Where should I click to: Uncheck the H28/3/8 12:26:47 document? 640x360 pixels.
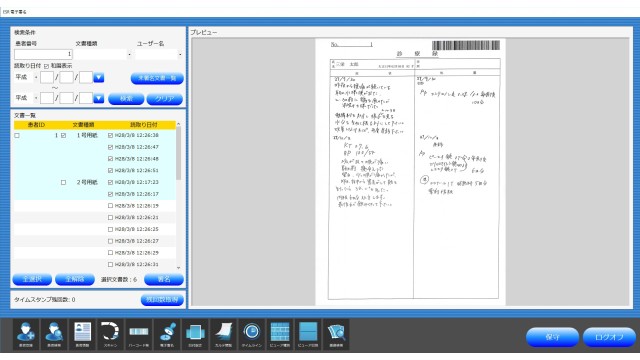pos(110,147)
